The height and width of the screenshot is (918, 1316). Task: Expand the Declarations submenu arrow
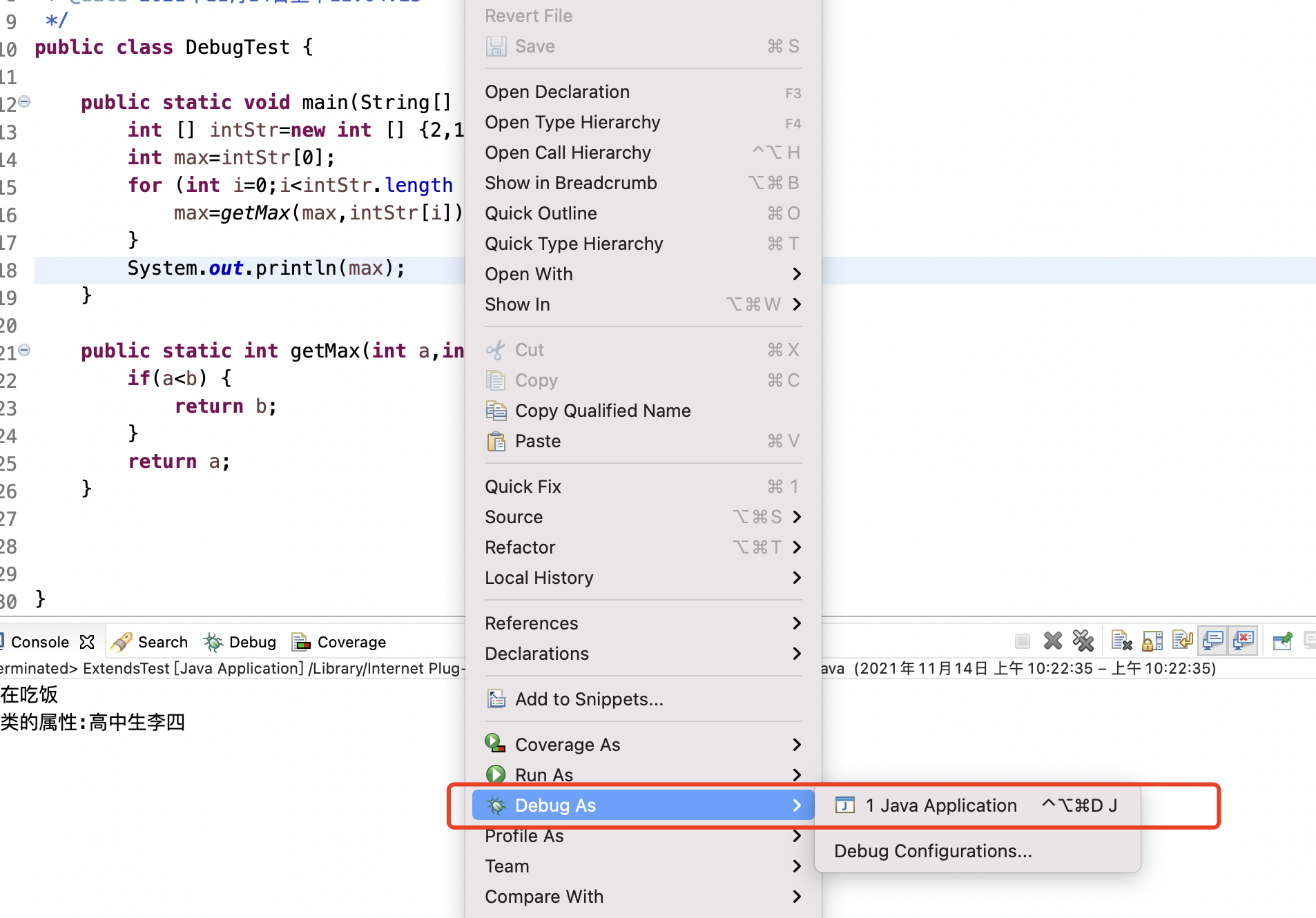click(797, 654)
